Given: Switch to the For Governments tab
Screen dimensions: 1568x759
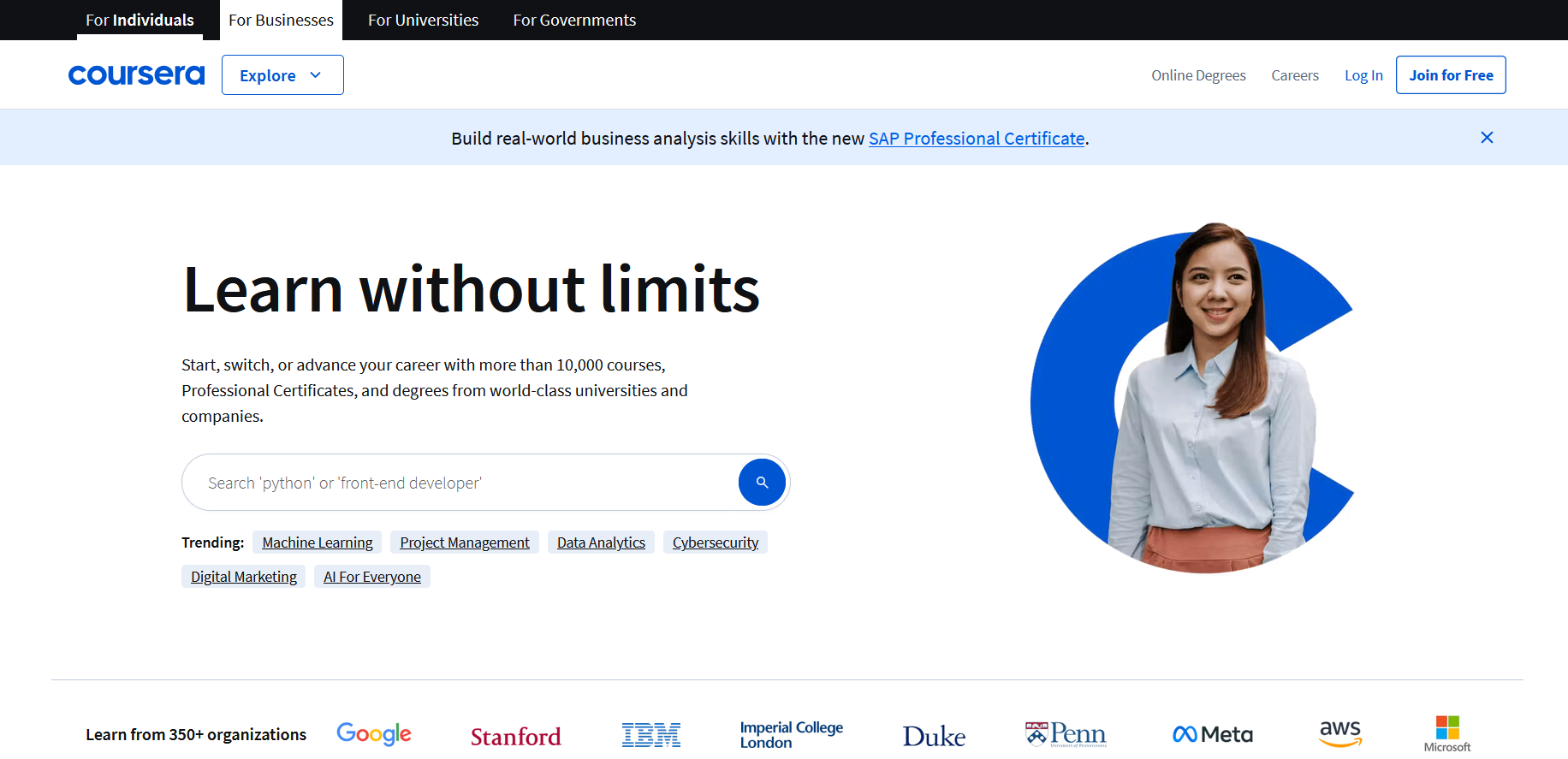Looking at the screenshot, I should [574, 20].
